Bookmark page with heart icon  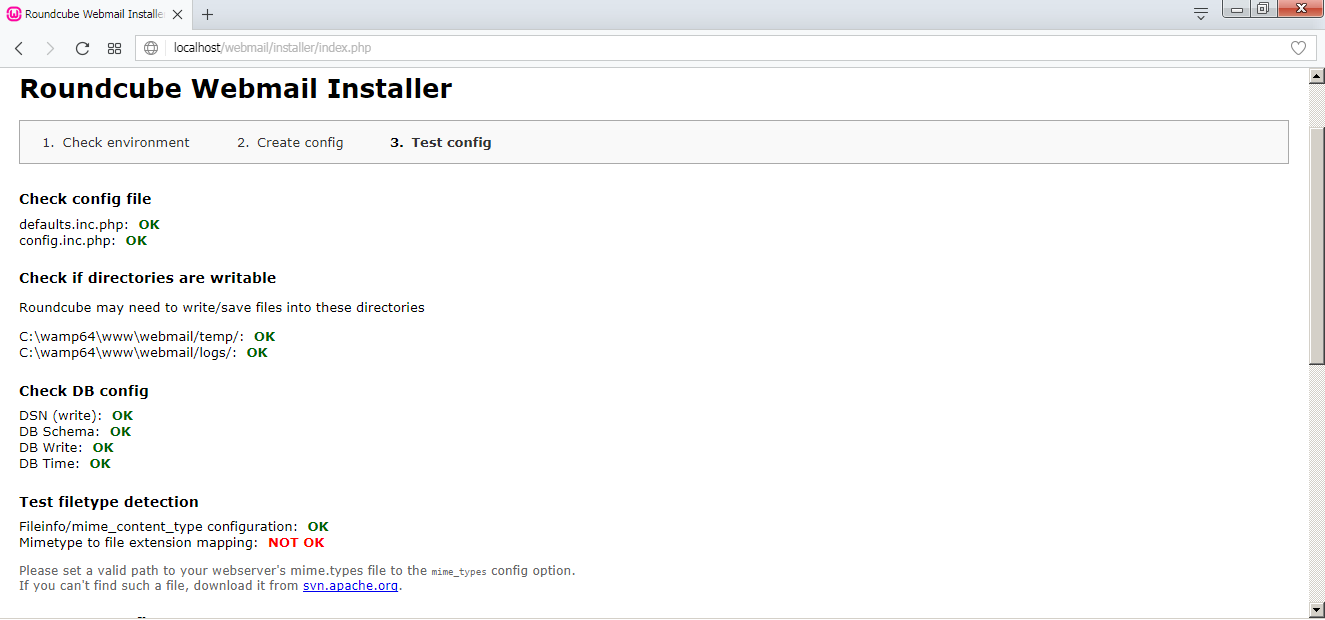click(x=1298, y=48)
